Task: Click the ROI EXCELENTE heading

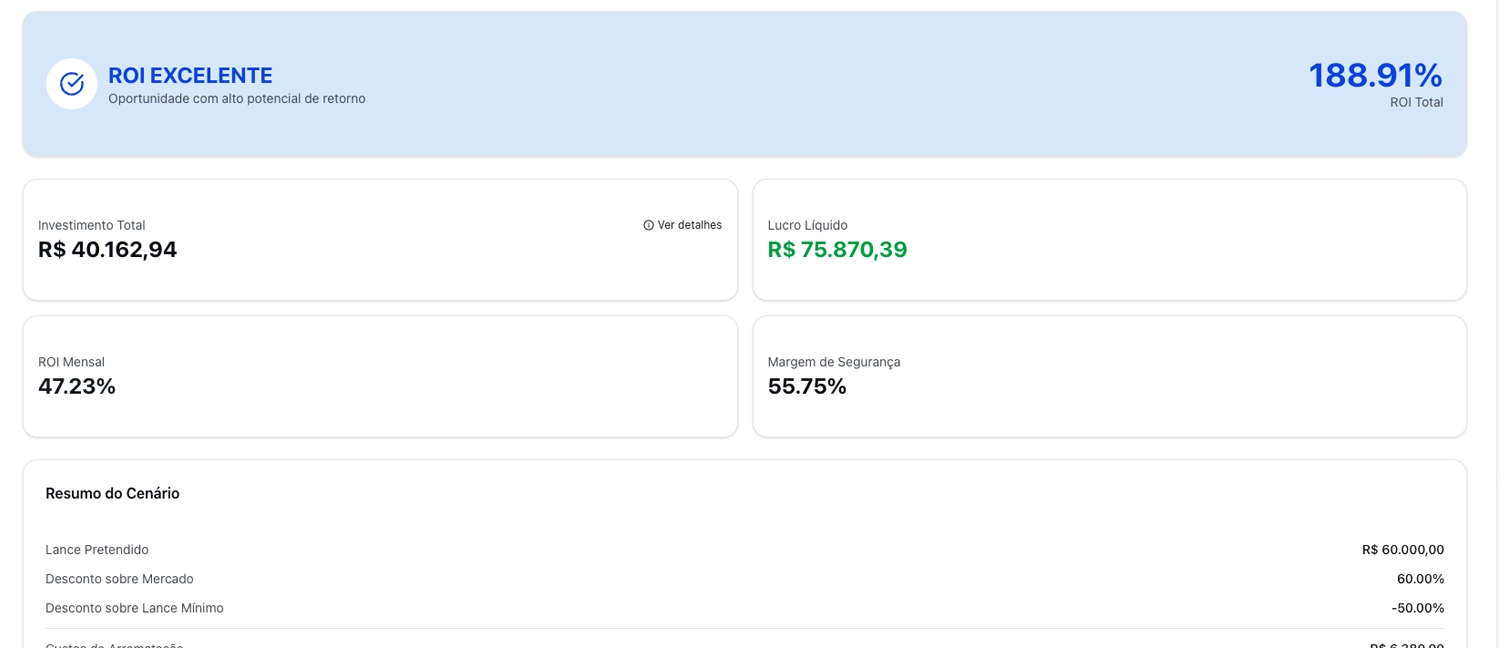Action: point(190,75)
